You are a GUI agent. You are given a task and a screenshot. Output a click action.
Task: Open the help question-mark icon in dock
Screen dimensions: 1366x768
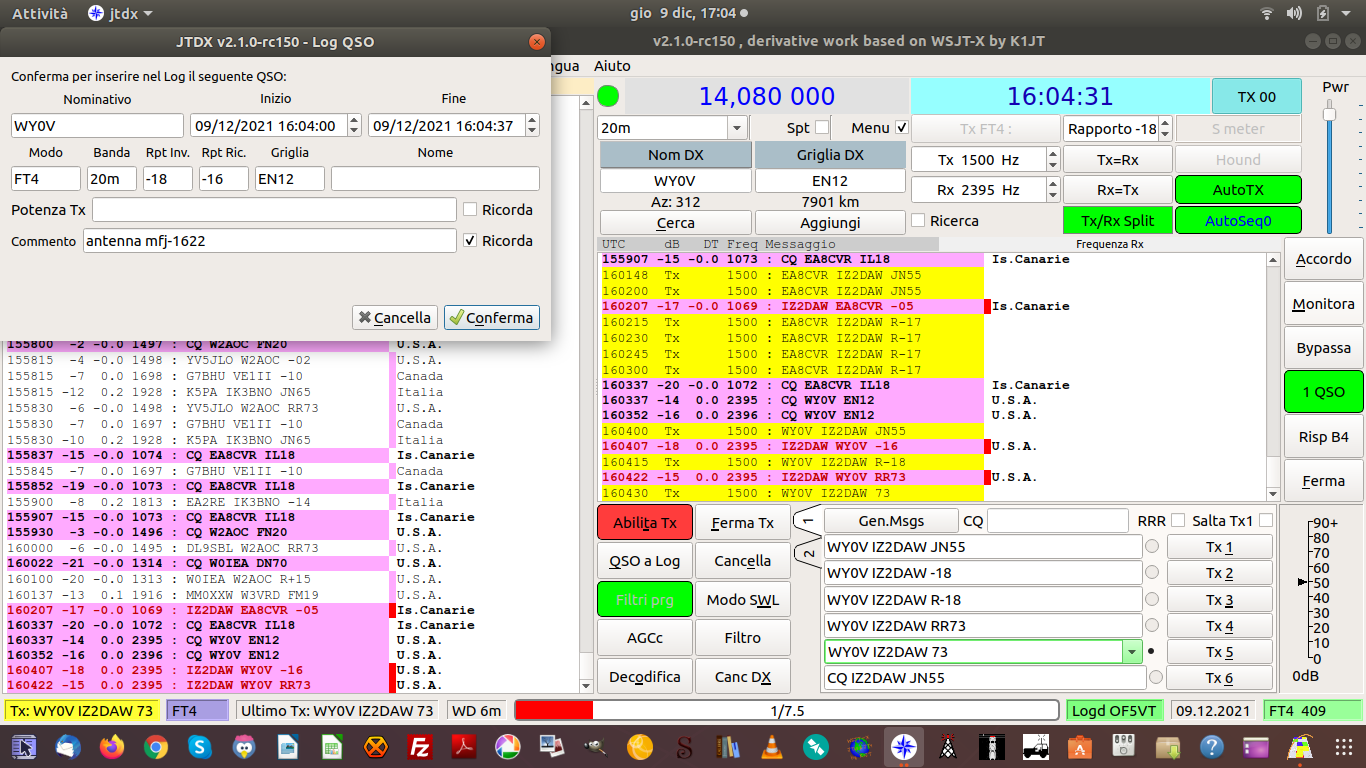coord(1211,746)
